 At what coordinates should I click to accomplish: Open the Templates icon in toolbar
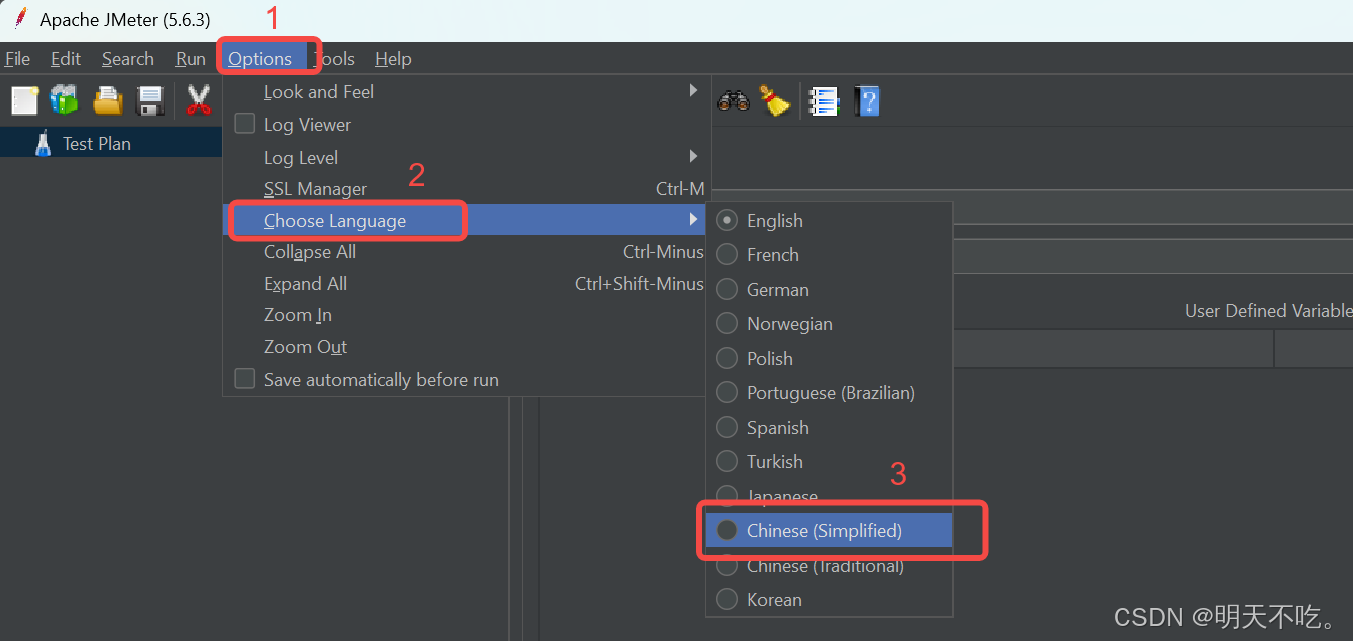tap(65, 101)
